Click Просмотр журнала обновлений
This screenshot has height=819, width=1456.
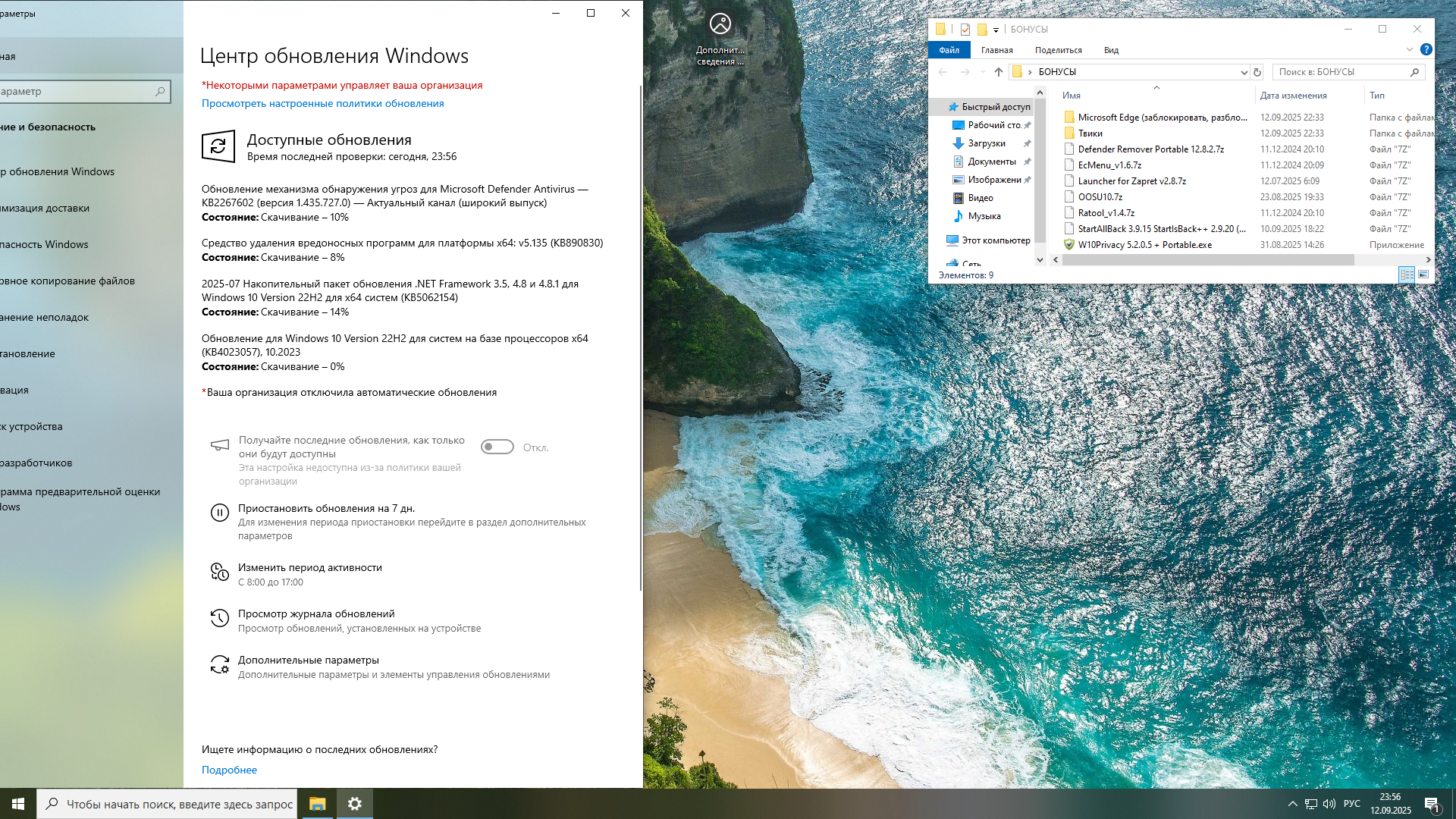coord(316,614)
